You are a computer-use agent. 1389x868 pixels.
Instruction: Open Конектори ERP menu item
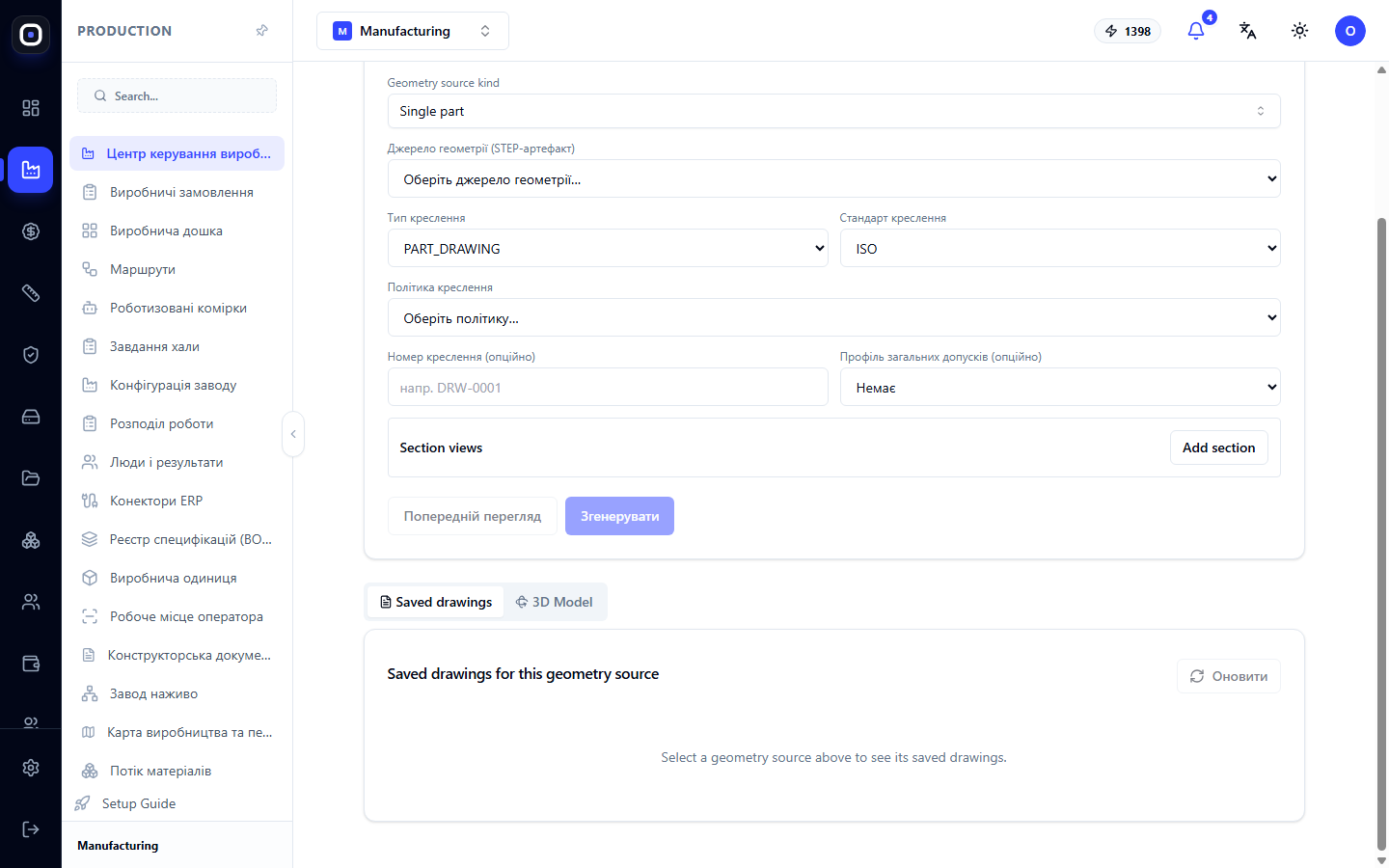[177, 501]
